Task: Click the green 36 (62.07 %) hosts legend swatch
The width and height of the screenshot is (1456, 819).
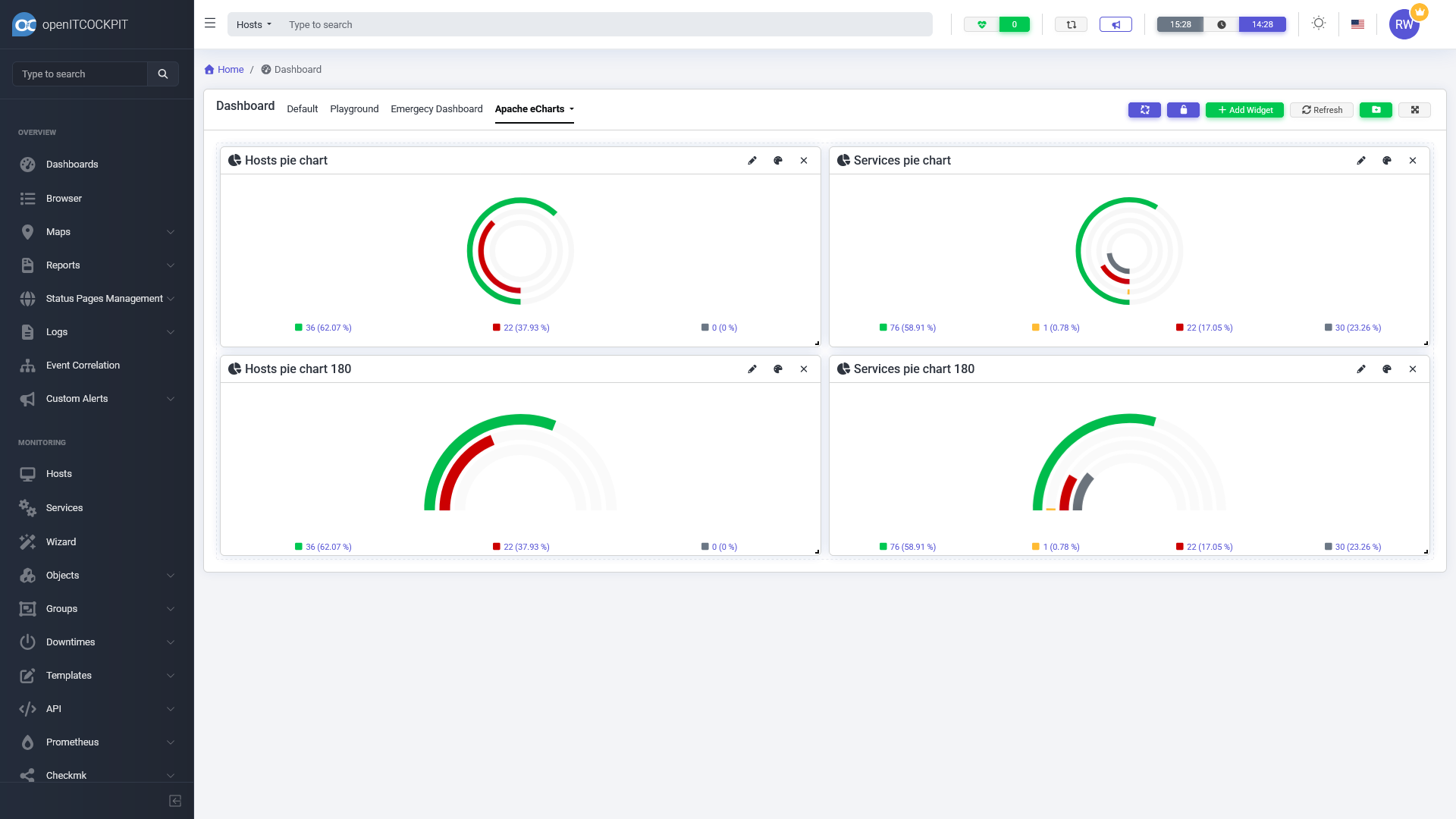Action: (x=299, y=328)
